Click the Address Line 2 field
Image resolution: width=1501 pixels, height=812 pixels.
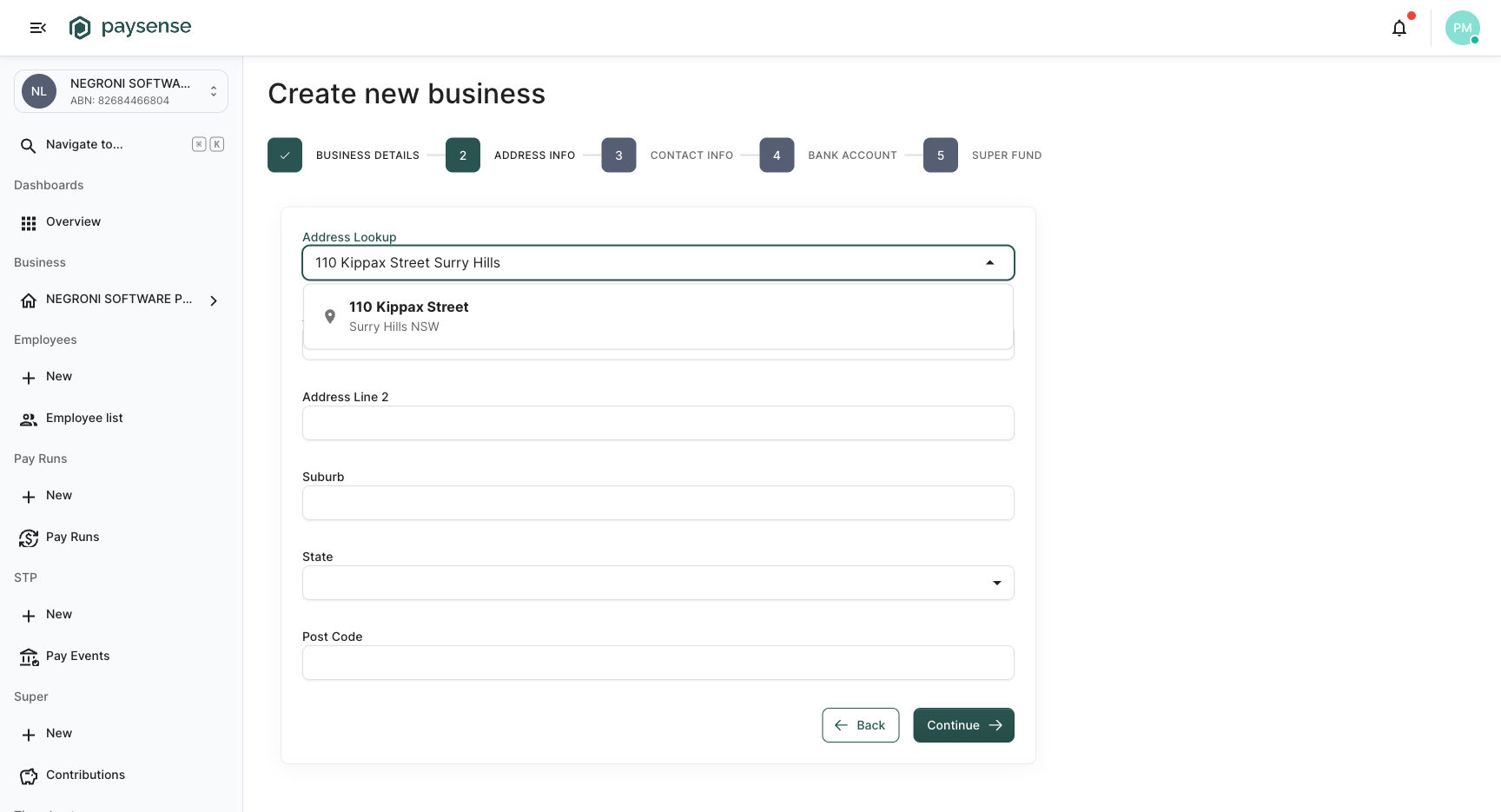coord(658,423)
